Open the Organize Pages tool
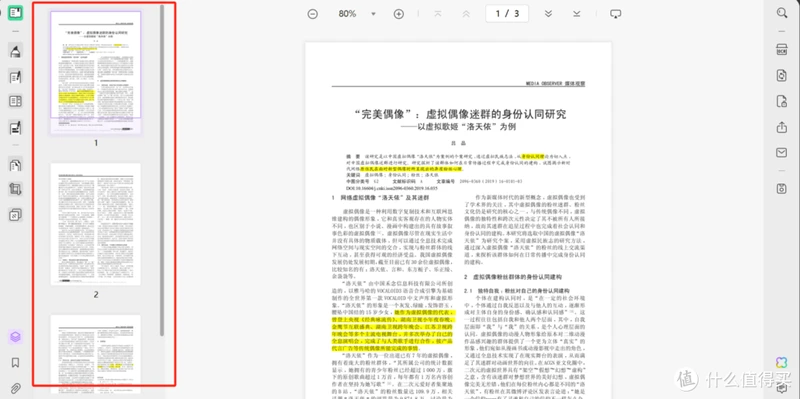 (15, 165)
